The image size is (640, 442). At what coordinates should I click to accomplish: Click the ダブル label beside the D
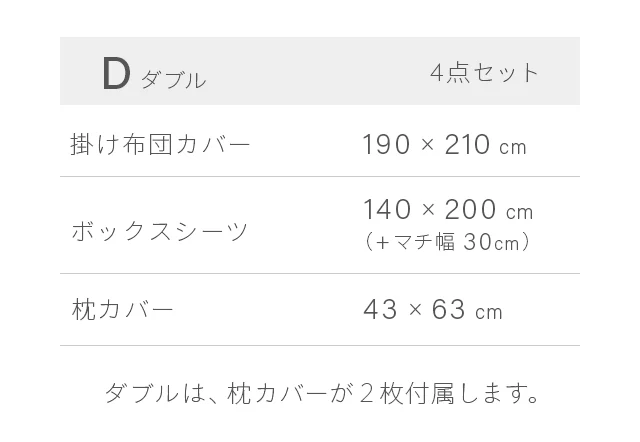(173, 81)
